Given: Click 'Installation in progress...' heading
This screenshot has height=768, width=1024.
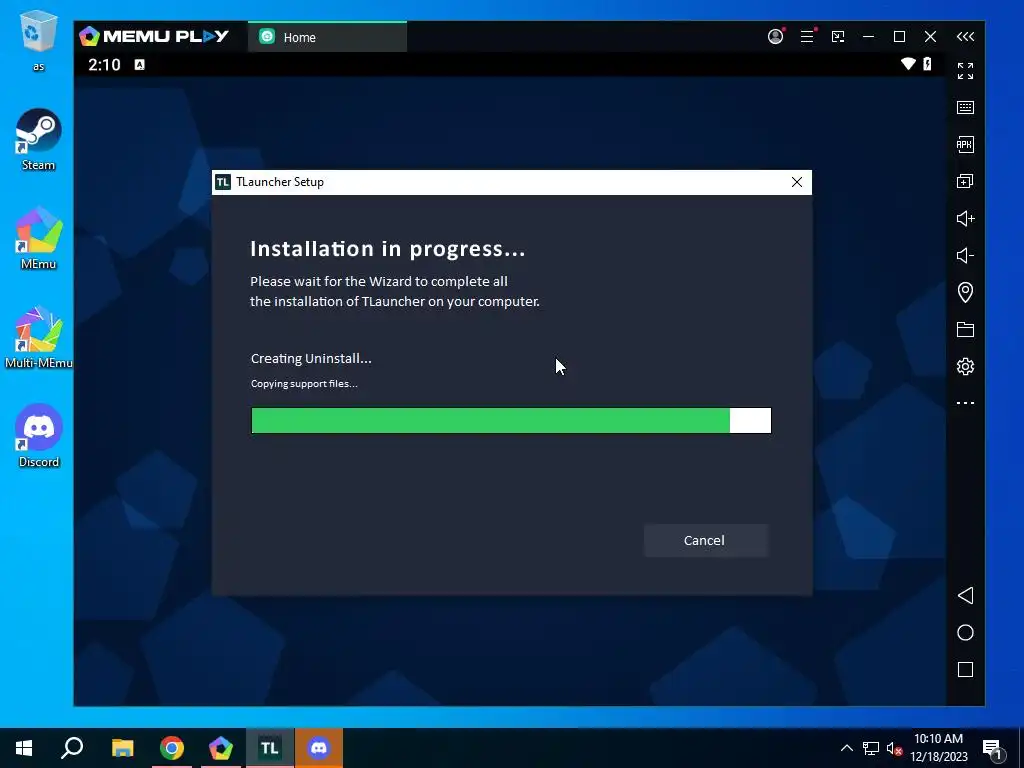Looking at the screenshot, I should pyautogui.click(x=388, y=249).
